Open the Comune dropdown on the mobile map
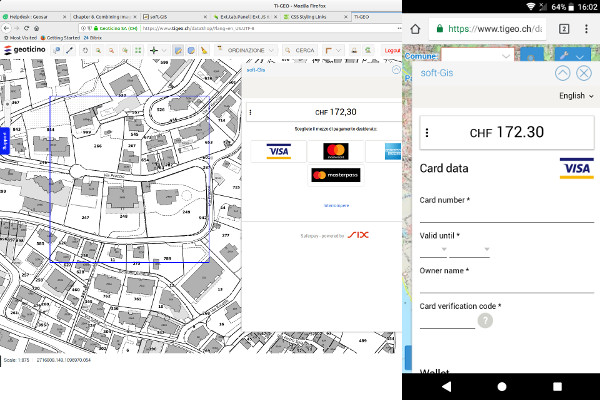600x400 pixels. 477,56
